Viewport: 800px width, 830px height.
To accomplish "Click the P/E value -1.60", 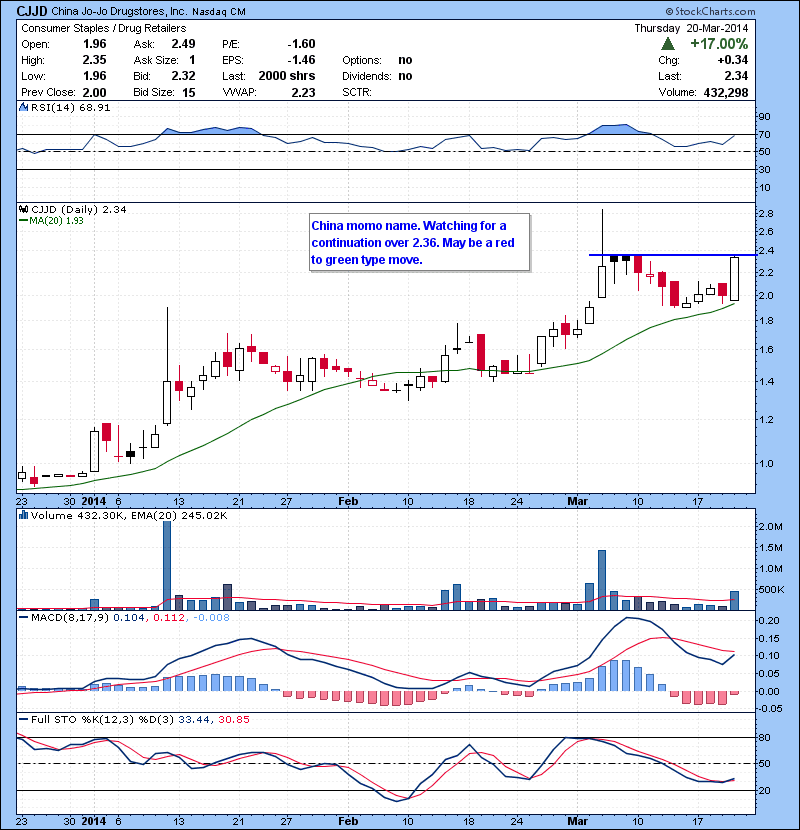I will [301, 44].
